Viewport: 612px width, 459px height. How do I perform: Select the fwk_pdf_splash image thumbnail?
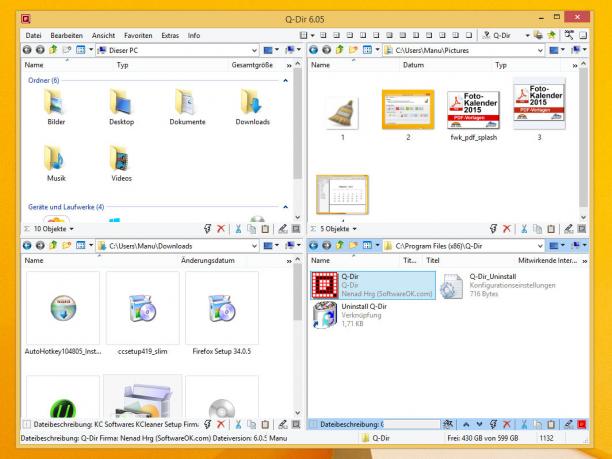473,110
